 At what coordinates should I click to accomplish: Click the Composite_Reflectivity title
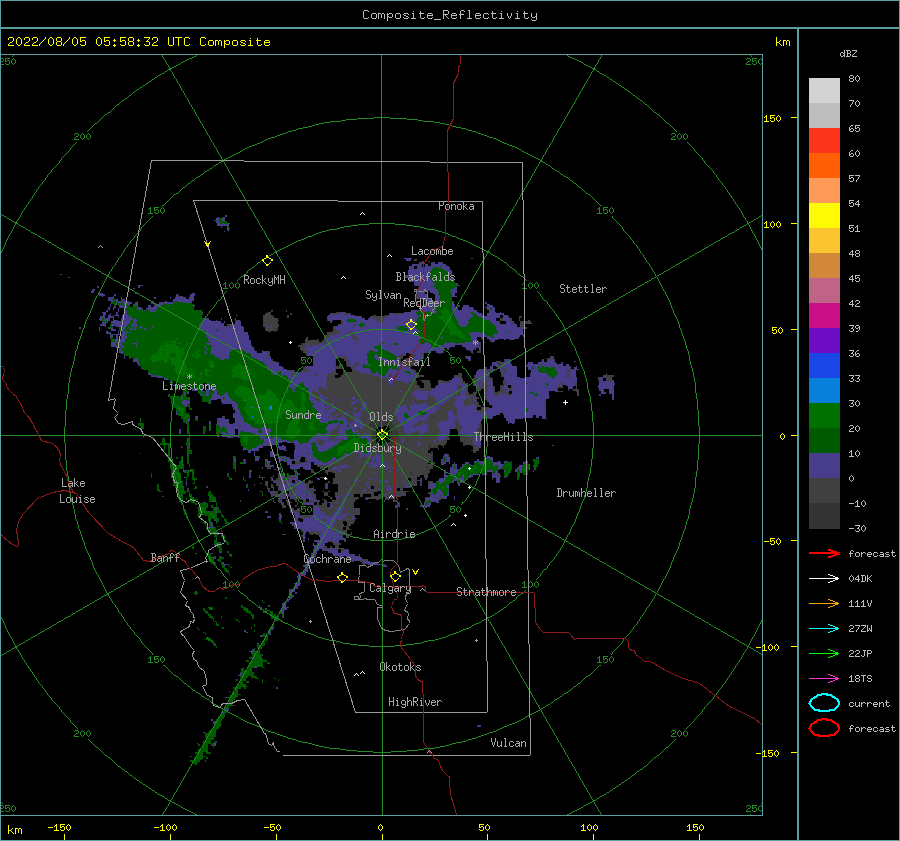450,15
